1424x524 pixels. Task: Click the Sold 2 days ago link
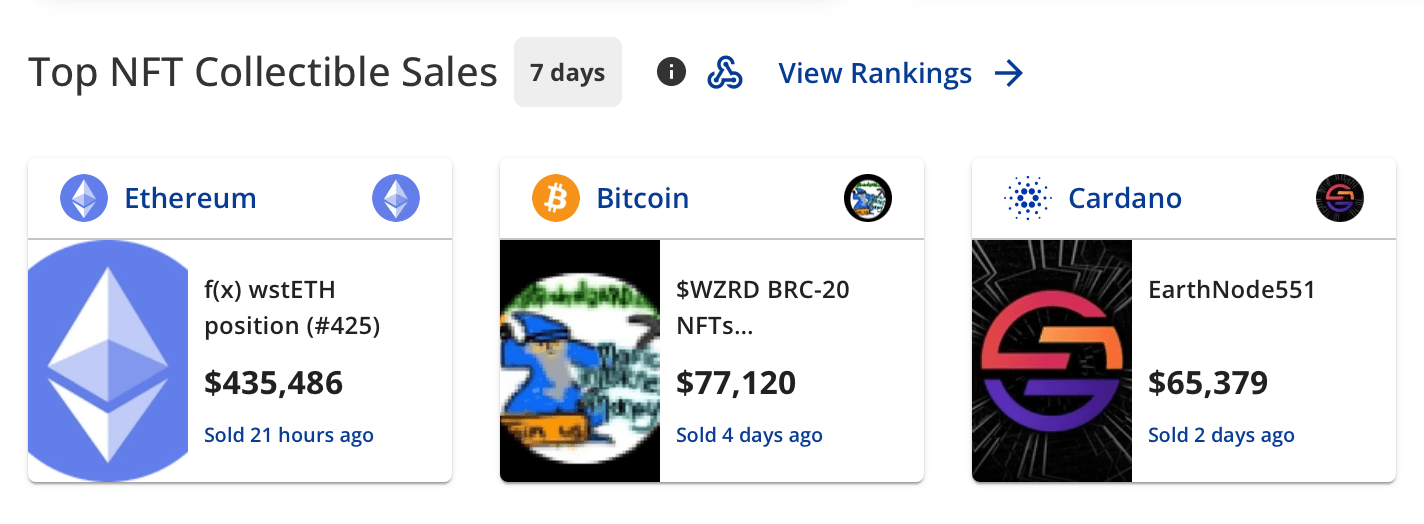tap(1221, 435)
